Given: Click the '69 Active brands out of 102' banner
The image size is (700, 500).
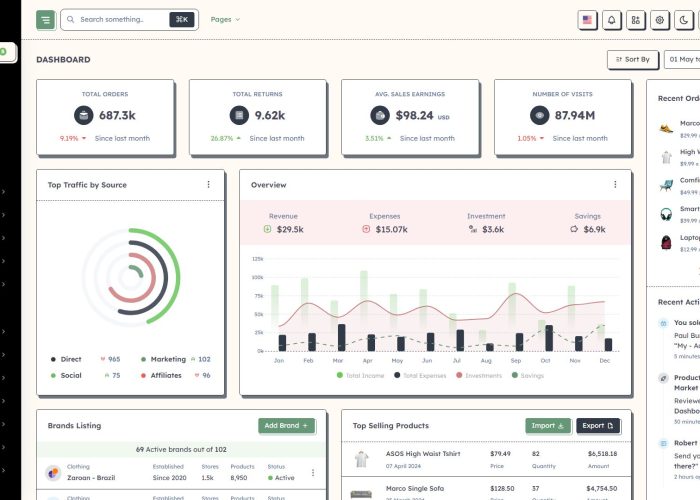Looking at the screenshot, I should 181,450.
